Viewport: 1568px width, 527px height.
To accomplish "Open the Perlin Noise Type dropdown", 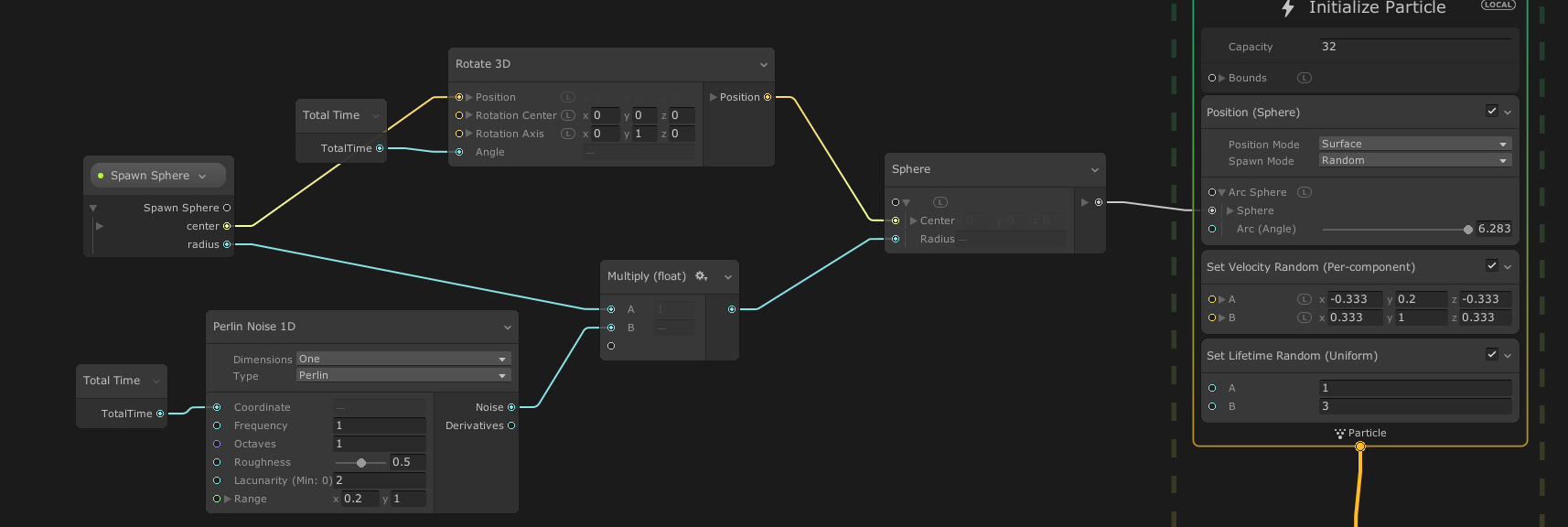I will click(x=403, y=375).
